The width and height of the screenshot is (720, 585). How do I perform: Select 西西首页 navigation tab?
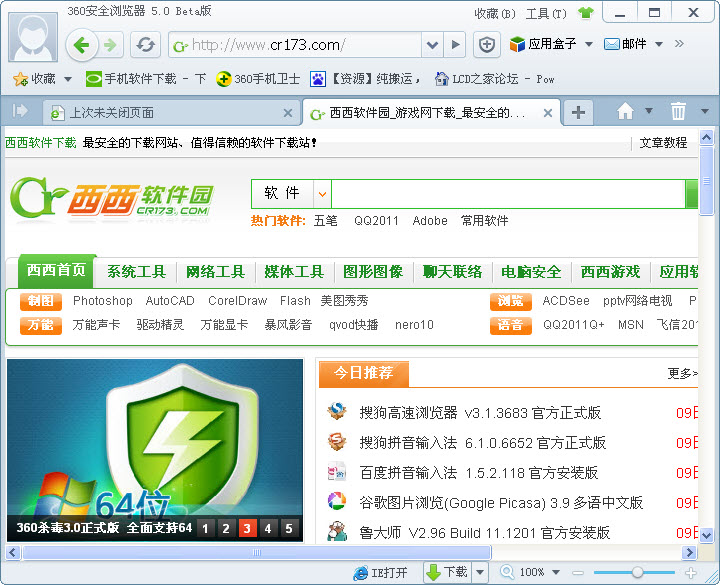[x=56, y=270]
